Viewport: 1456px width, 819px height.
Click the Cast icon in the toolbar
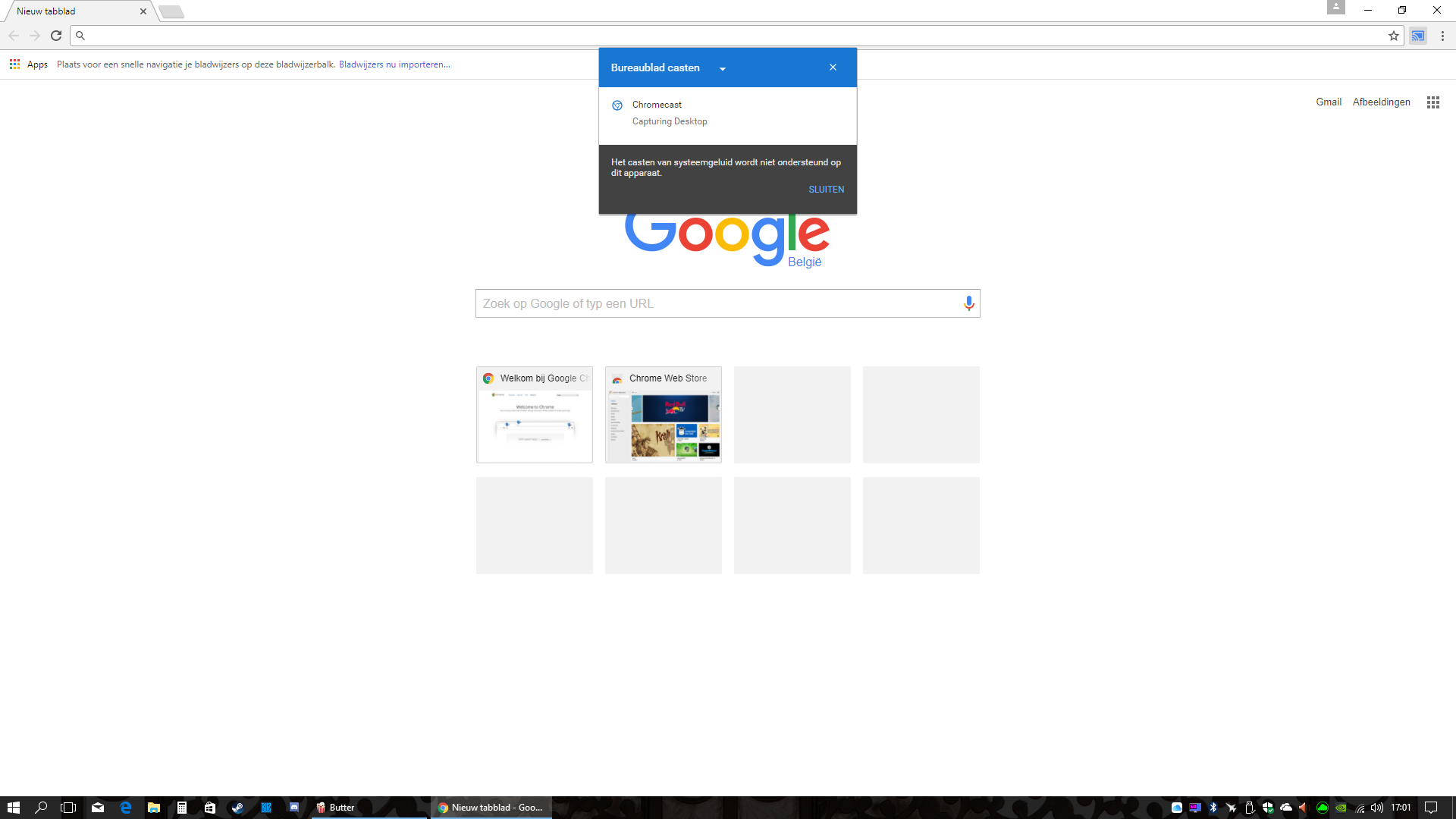coord(1417,36)
